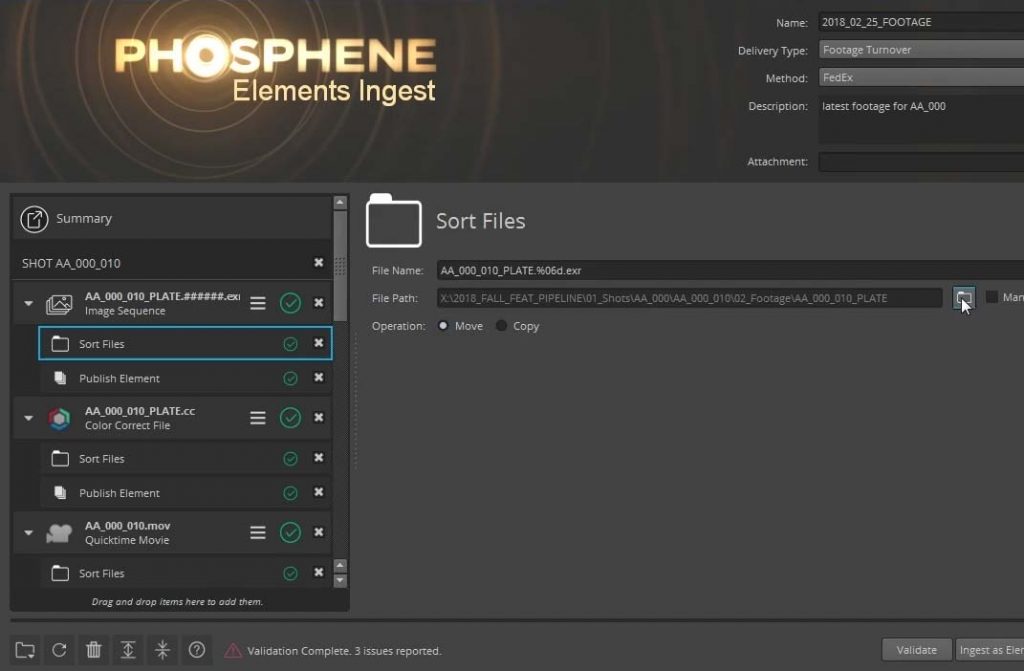Image resolution: width=1024 pixels, height=671 pixels.
Task: Open hamburger menu for Quicktime Movie
Action: 258,532
